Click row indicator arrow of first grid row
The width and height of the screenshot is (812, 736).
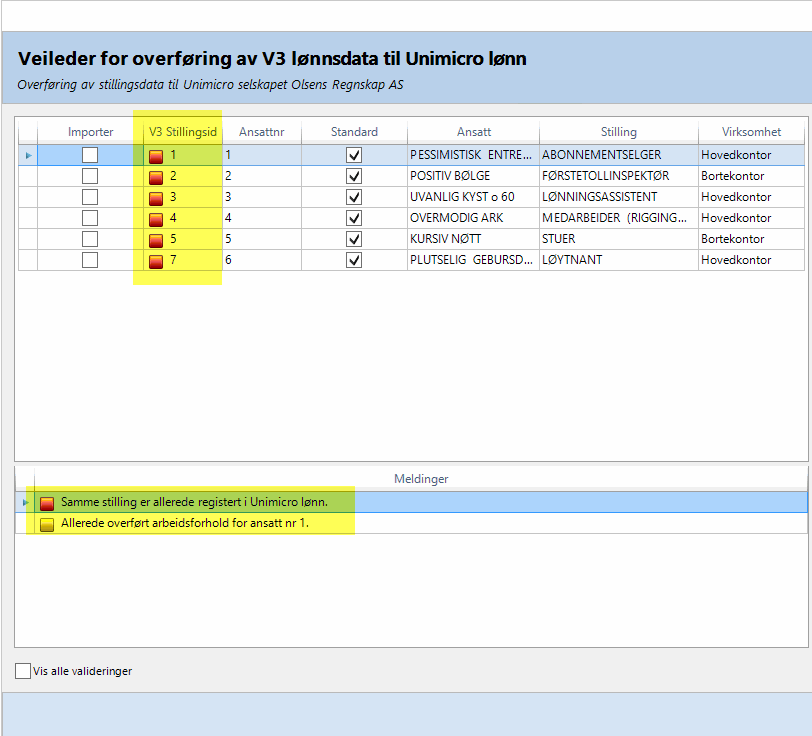coord(27,155)
